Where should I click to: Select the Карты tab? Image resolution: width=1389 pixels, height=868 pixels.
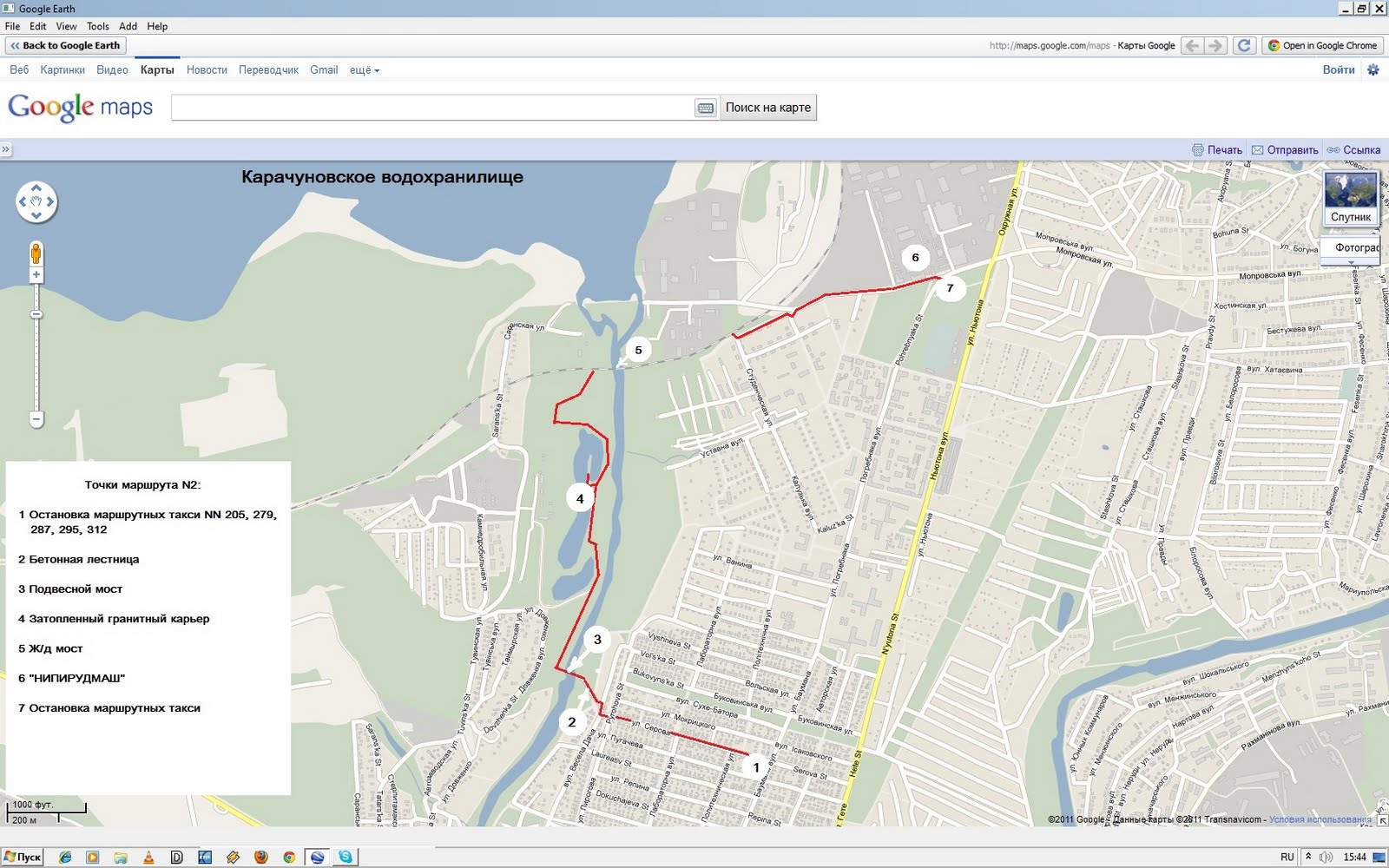click(157, 70)
